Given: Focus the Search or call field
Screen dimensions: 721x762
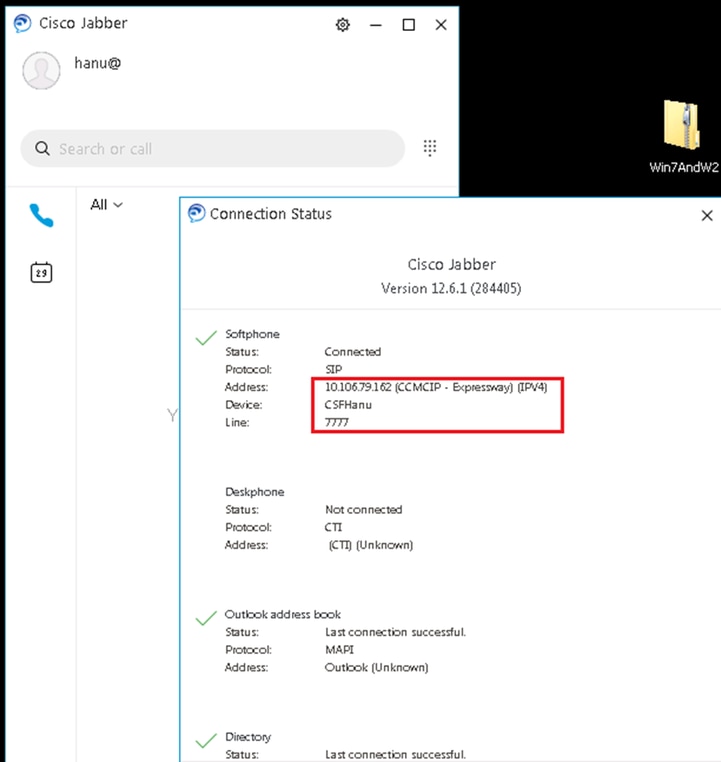Looking at the screenshot, I should pyautogui.click(x=212, y=148).
